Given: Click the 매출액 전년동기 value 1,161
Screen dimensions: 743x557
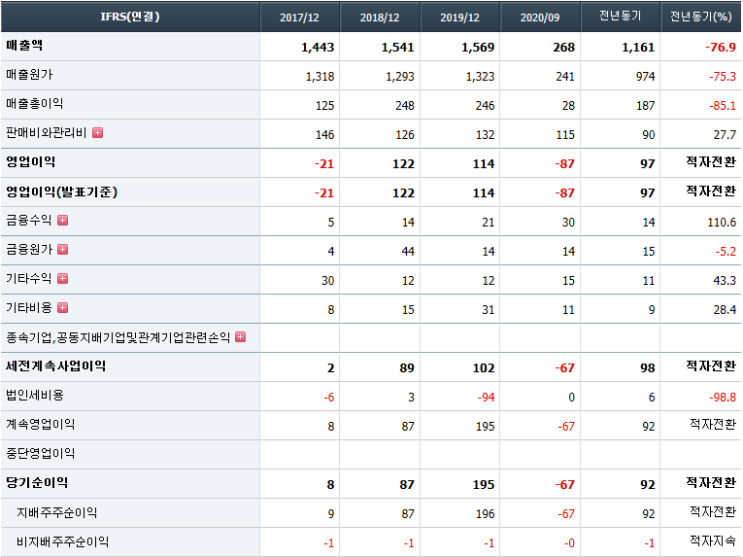Looking at the screenshot, I should (x=638, y=47).
